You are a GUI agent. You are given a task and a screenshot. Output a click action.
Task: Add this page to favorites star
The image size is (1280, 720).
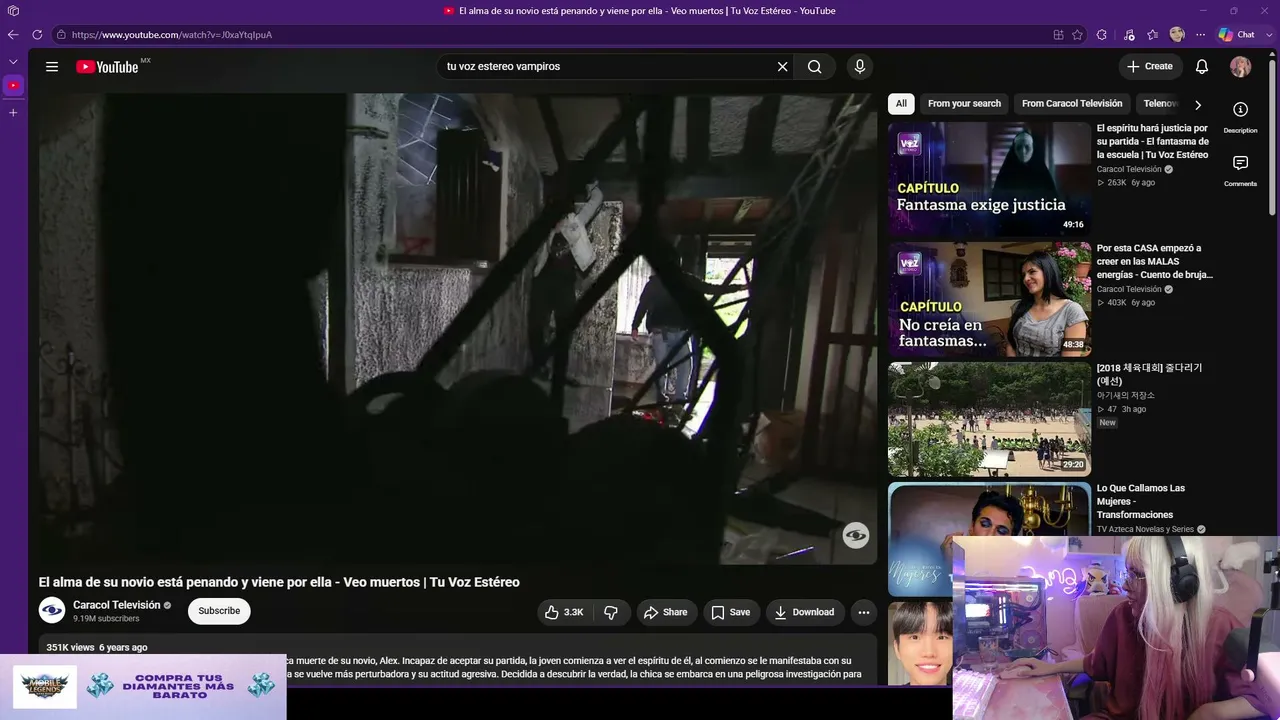(x=1077, y=35)
